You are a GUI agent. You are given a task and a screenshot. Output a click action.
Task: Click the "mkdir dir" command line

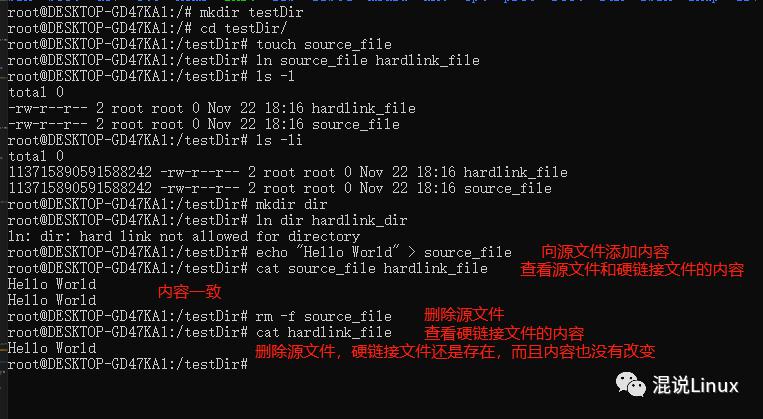(x=167, y=204)
